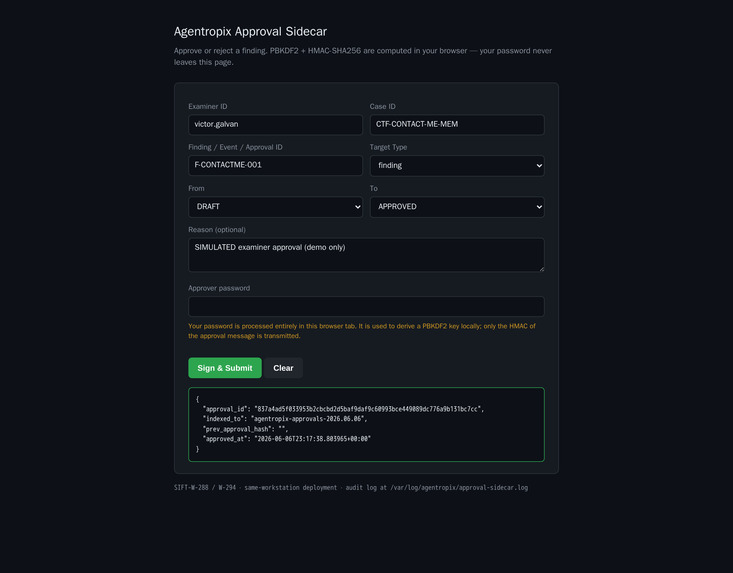Click the Sign & Submit button
The height and width of the screenshot is (573, 733).
[225, 368]
